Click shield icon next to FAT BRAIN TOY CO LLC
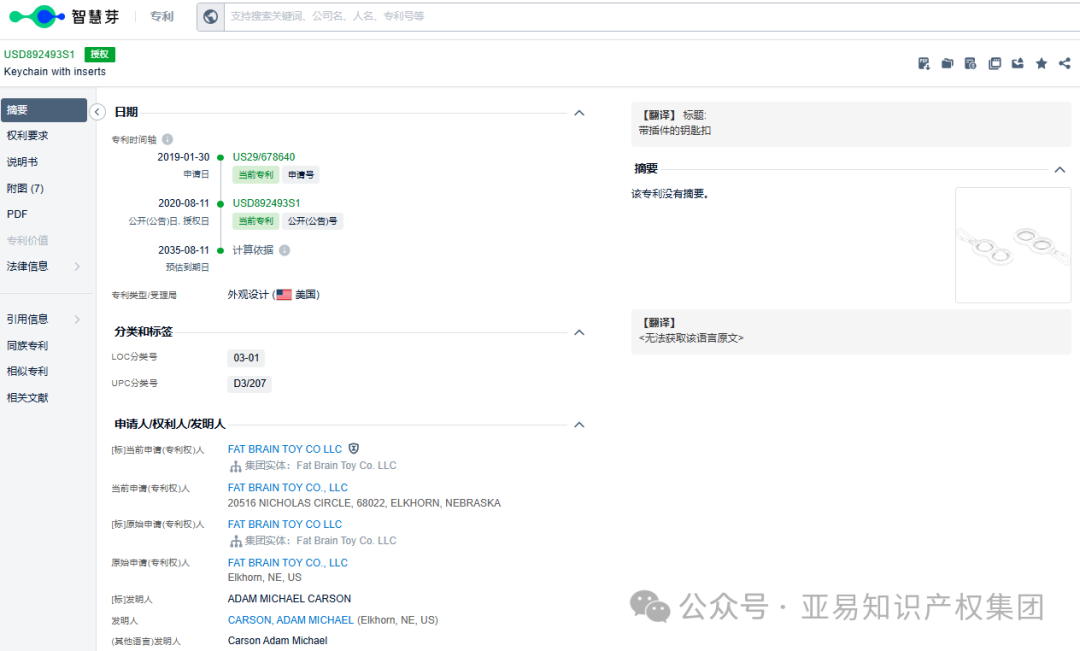The height and width of the screenshot is (651, 1080). click(353, 449)
